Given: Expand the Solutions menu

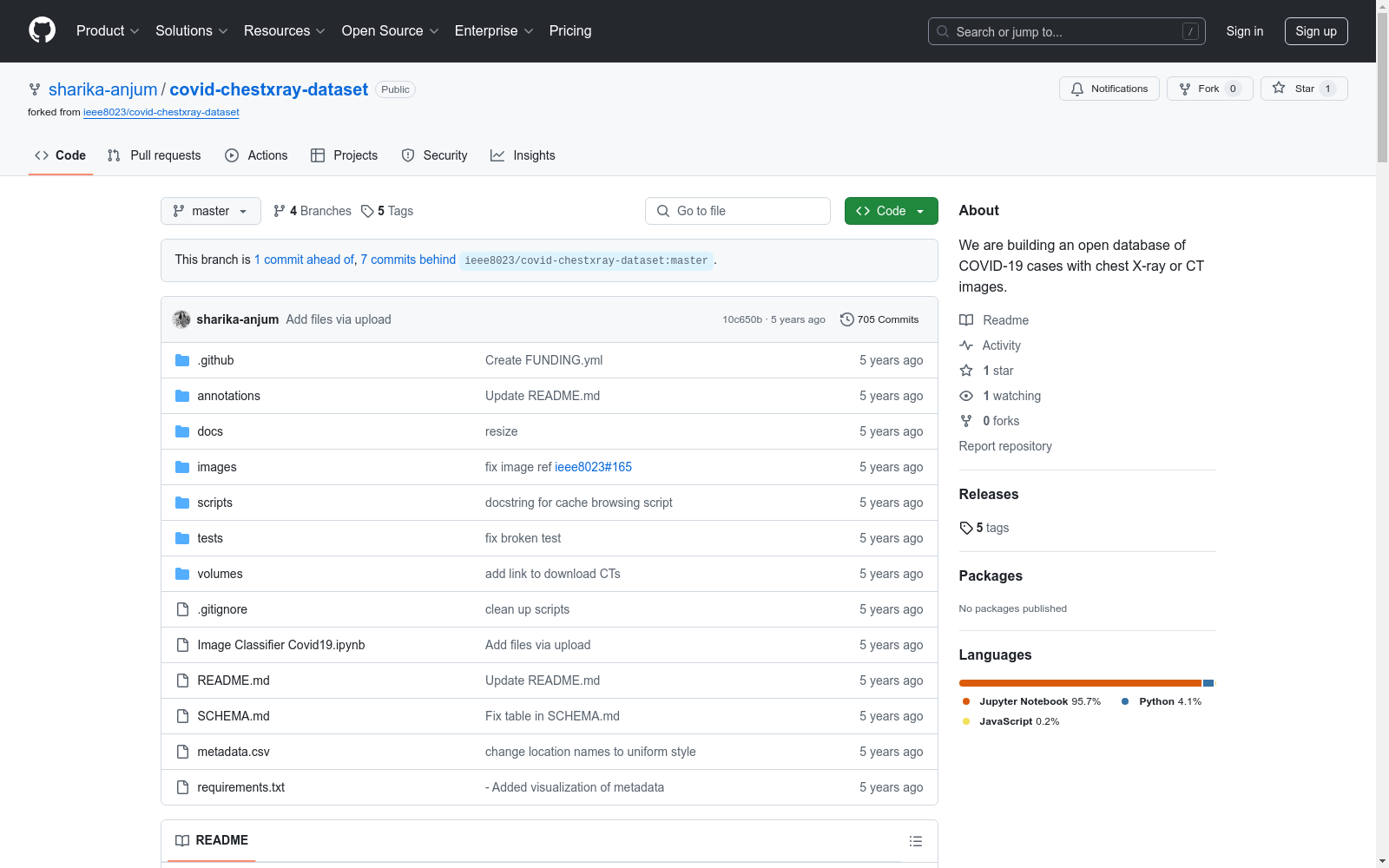Looking at the screenshot, I should 192,31.
